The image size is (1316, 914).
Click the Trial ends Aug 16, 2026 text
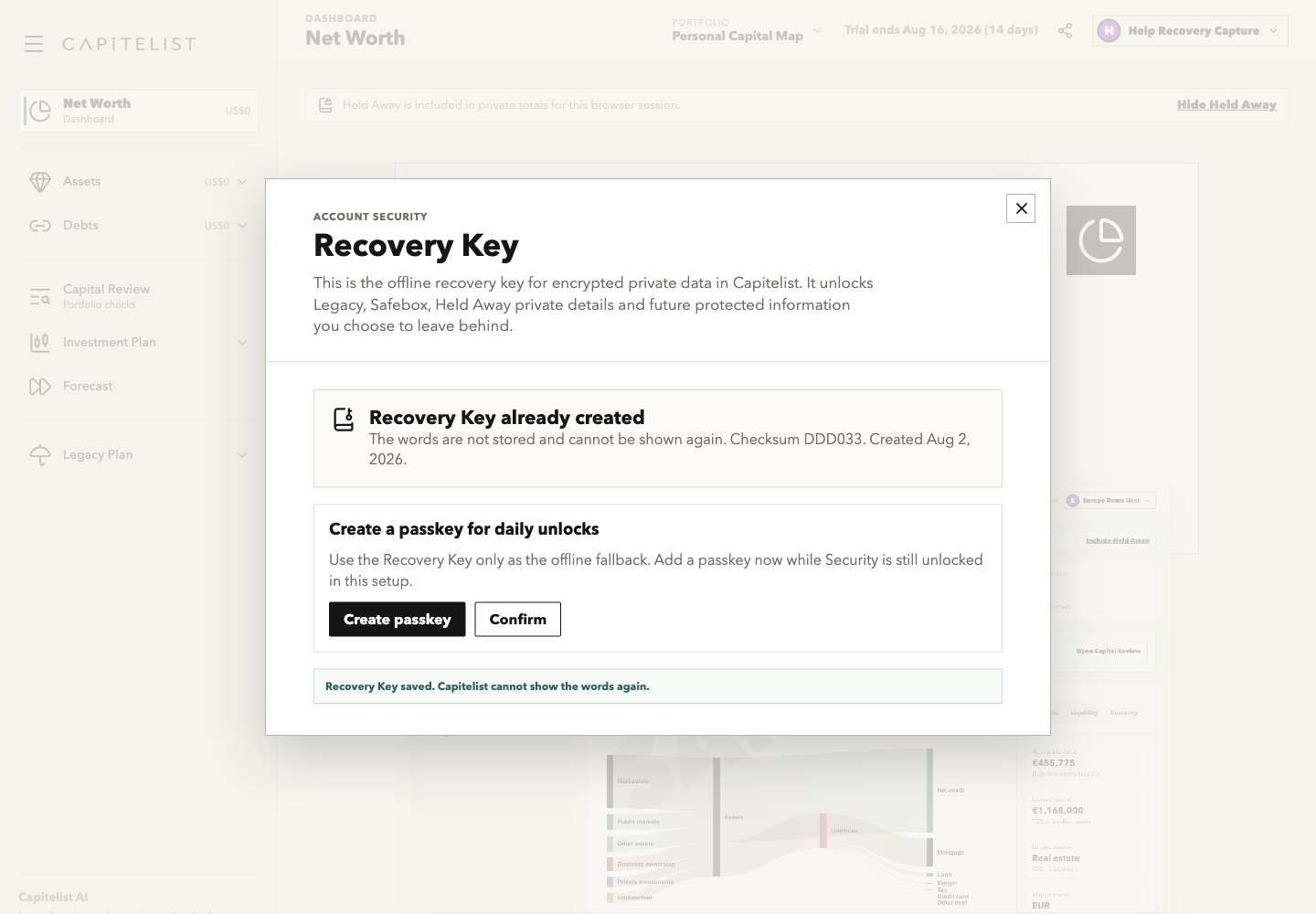coord(941,30)
